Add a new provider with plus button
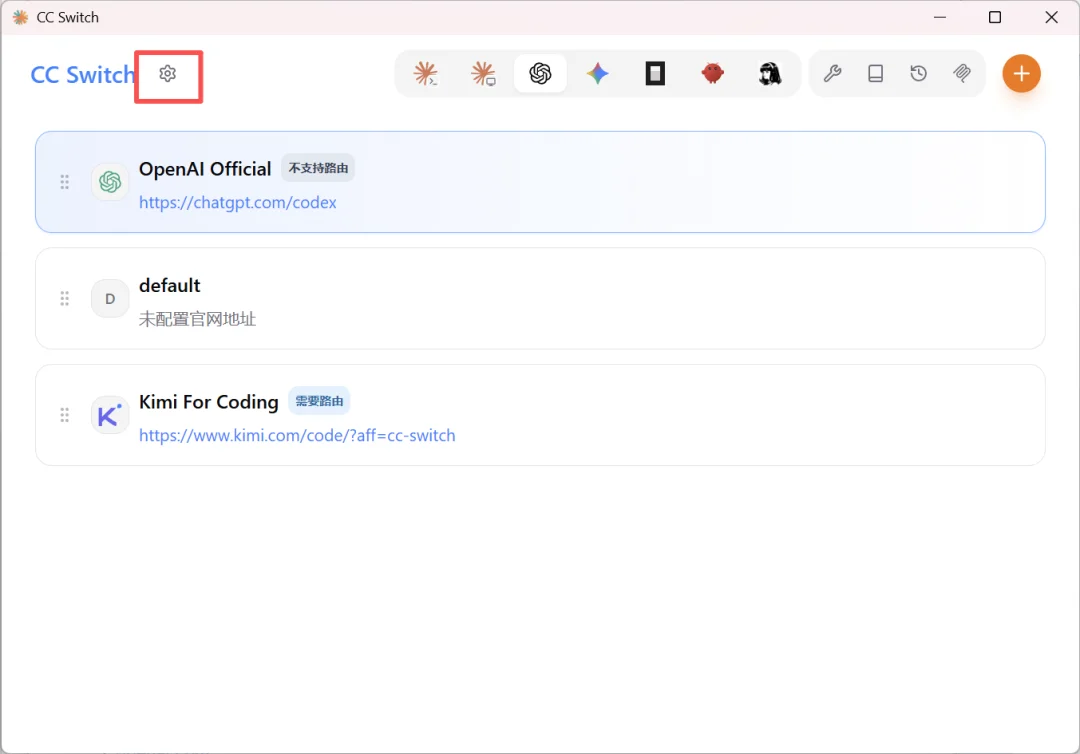This screenshot has width=1080, height=754. click(1021, 74)
